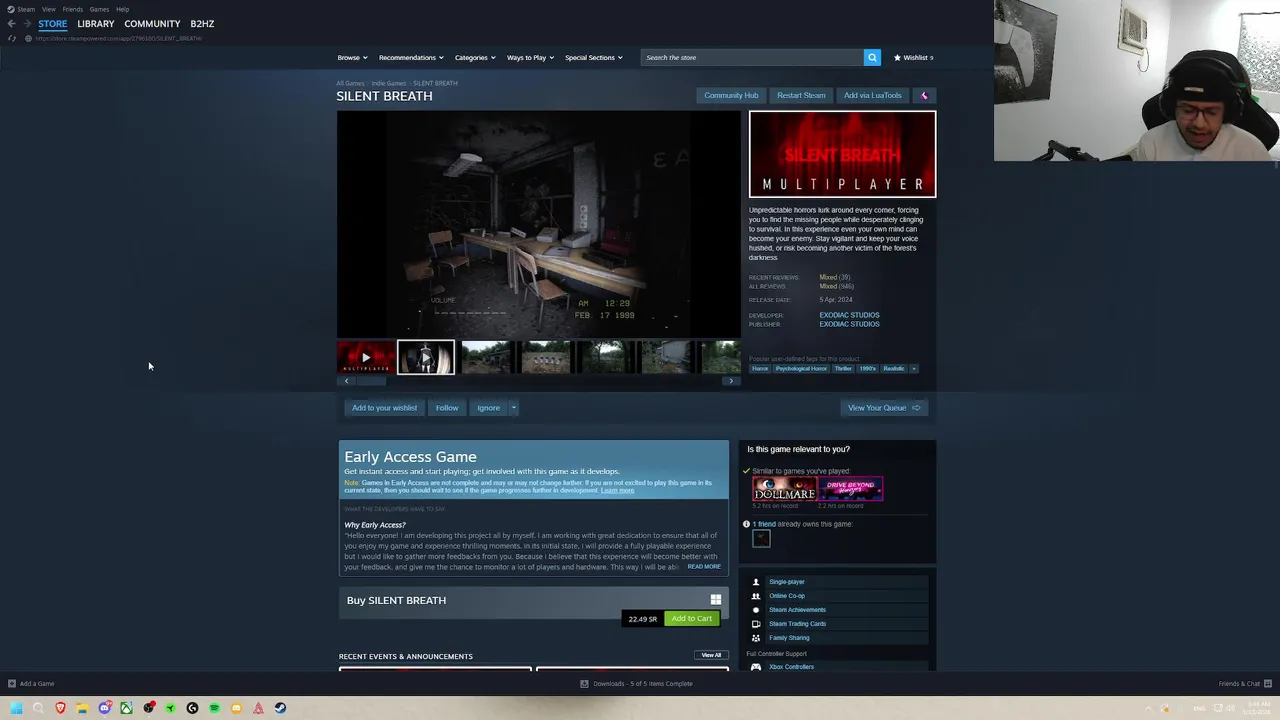This screenshot has height=720, width=1280.
Task: Click Add via LuaTools button
Action: coord(872,95)
